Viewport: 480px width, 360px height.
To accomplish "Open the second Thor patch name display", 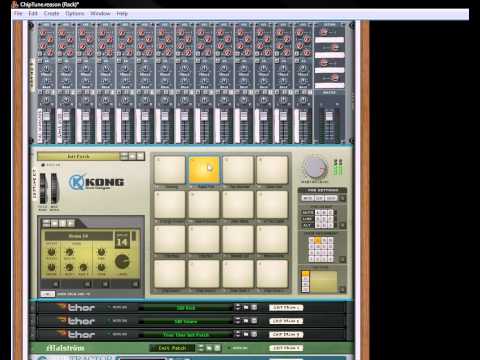I will pyautogui.click(x=186, y=321).
